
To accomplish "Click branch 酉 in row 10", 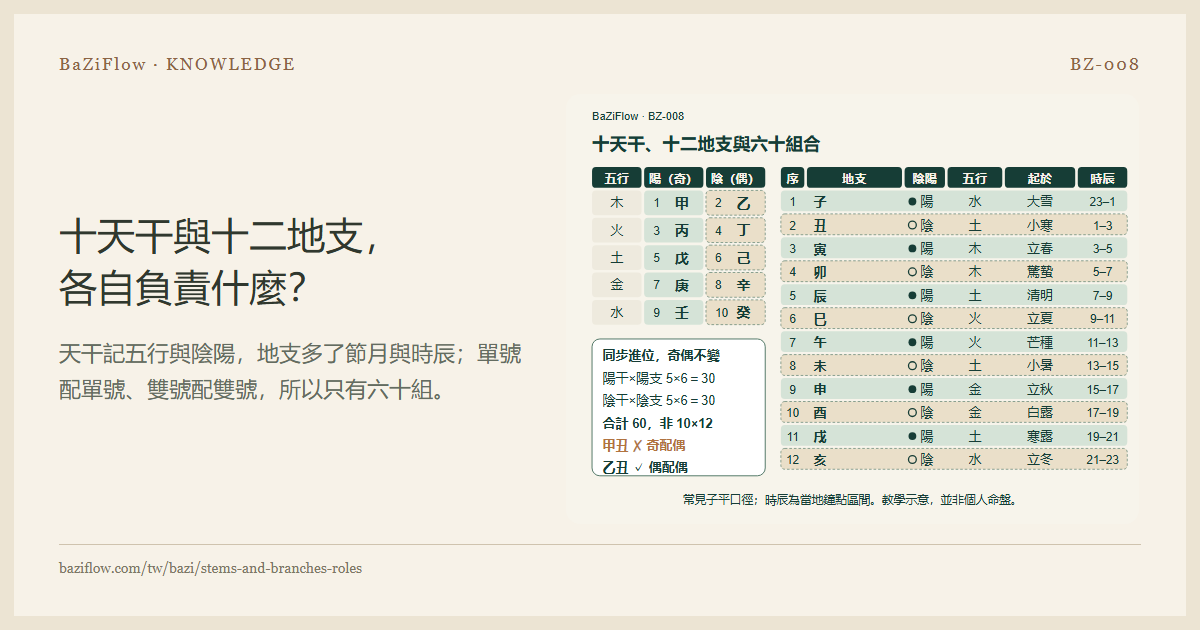I will pos(820,412).
